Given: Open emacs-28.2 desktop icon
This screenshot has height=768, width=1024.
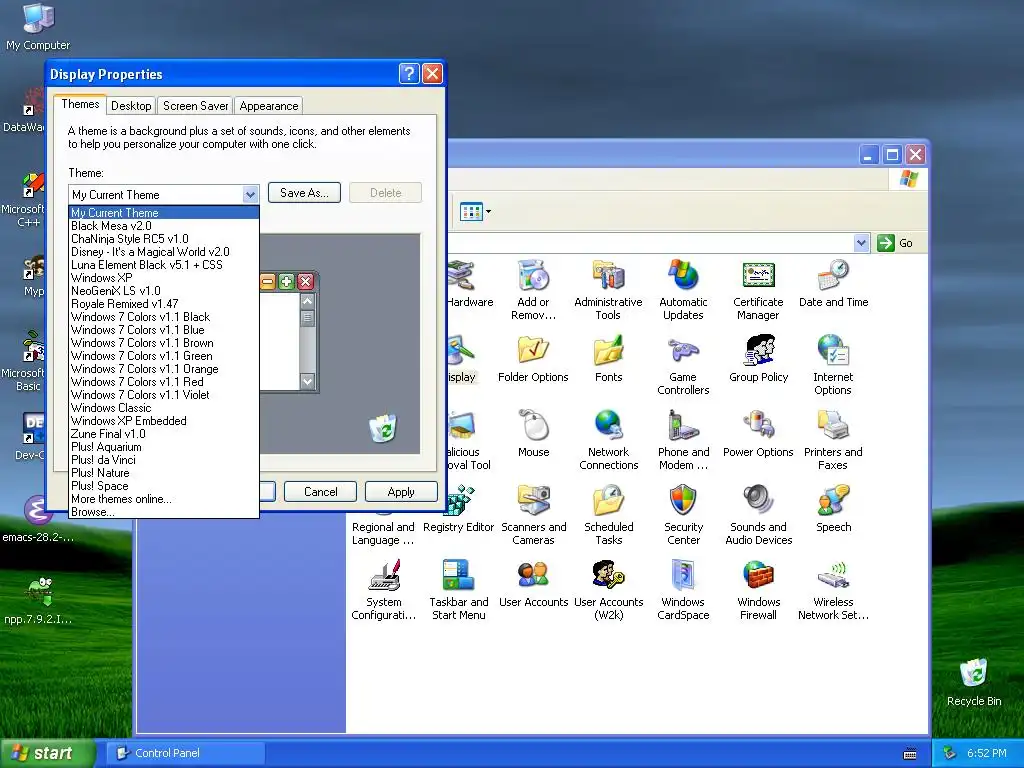Looking at the screenshot, I should point(38,519).
